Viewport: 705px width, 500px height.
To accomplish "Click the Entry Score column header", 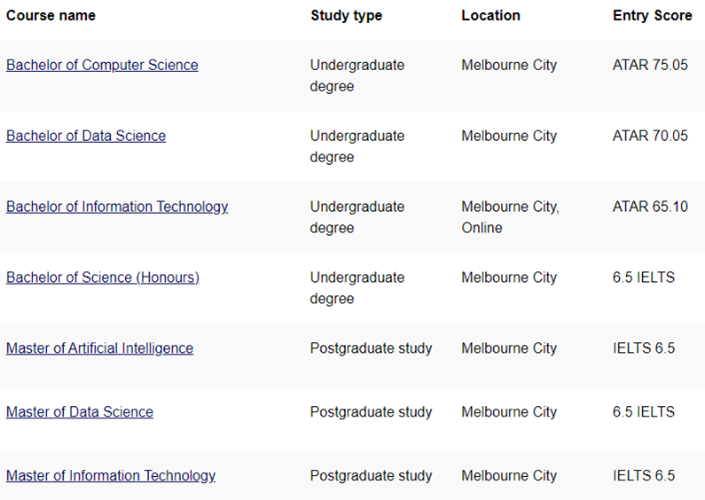I will 652,16.
